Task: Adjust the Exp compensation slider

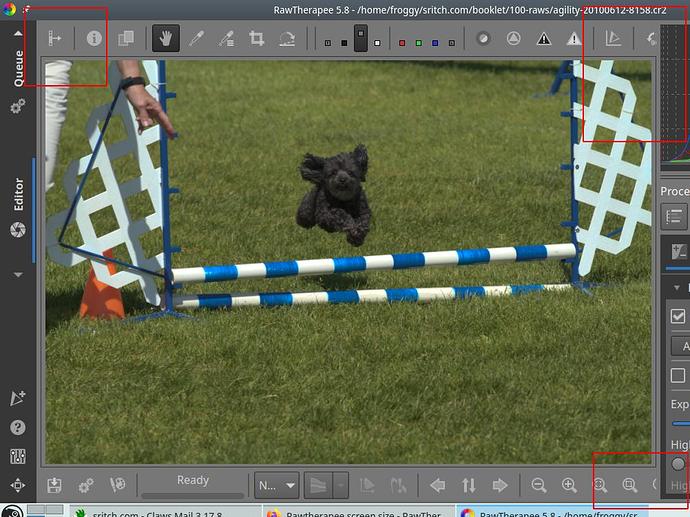Action: click(681, 424)
